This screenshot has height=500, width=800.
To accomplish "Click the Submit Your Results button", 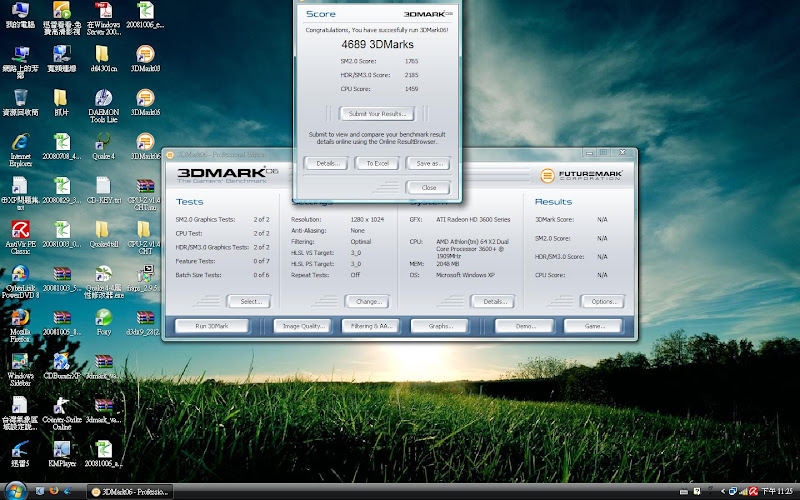I will 376,114.
